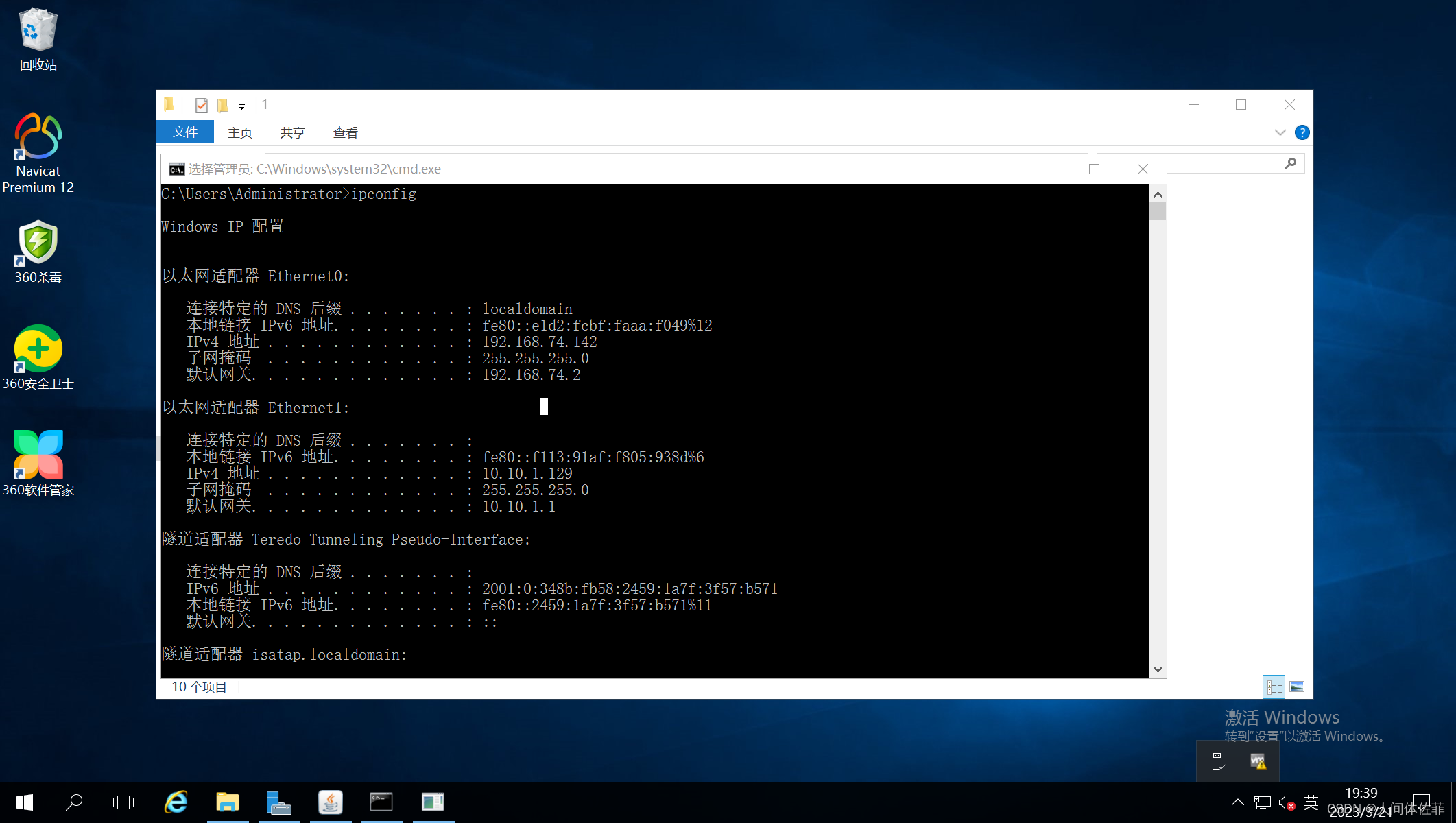Image resolution: width=1456 pixels, height=823 pixels.
Task: Toggle the 英 input language indicator
Action: click(x=1311, y=802)
